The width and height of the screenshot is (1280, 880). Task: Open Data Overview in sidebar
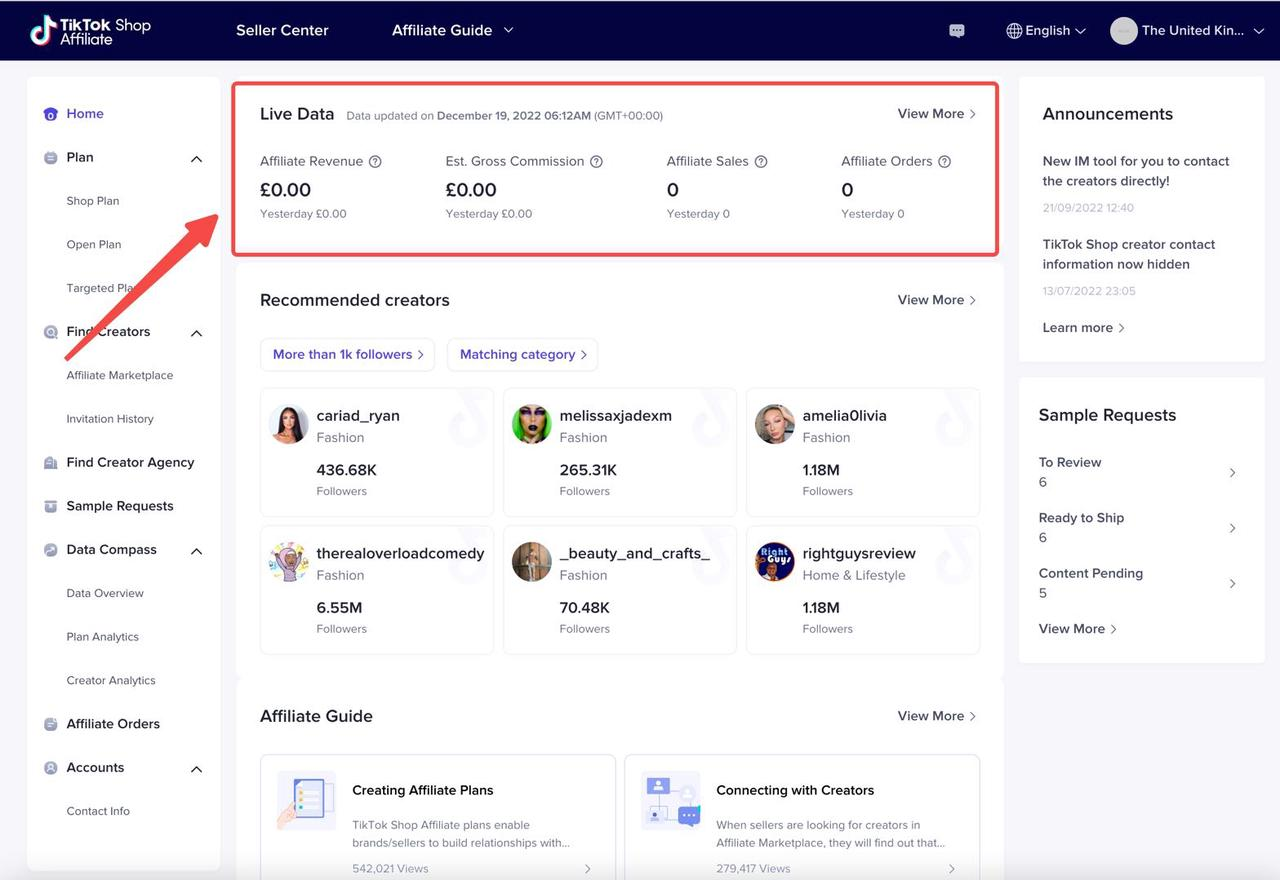(x=105, y=594)
